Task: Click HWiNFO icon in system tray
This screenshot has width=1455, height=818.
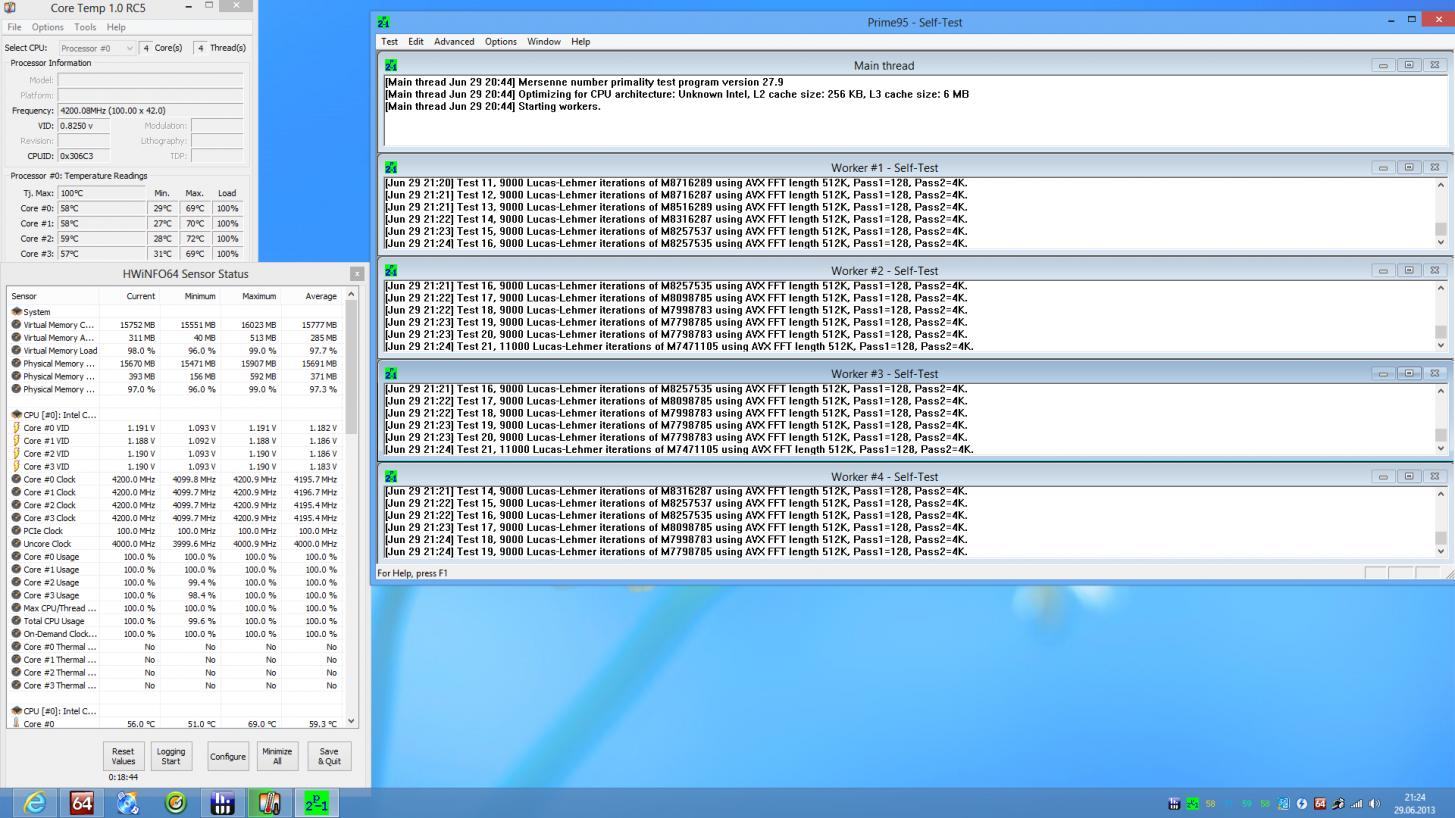Action: 1174,804
